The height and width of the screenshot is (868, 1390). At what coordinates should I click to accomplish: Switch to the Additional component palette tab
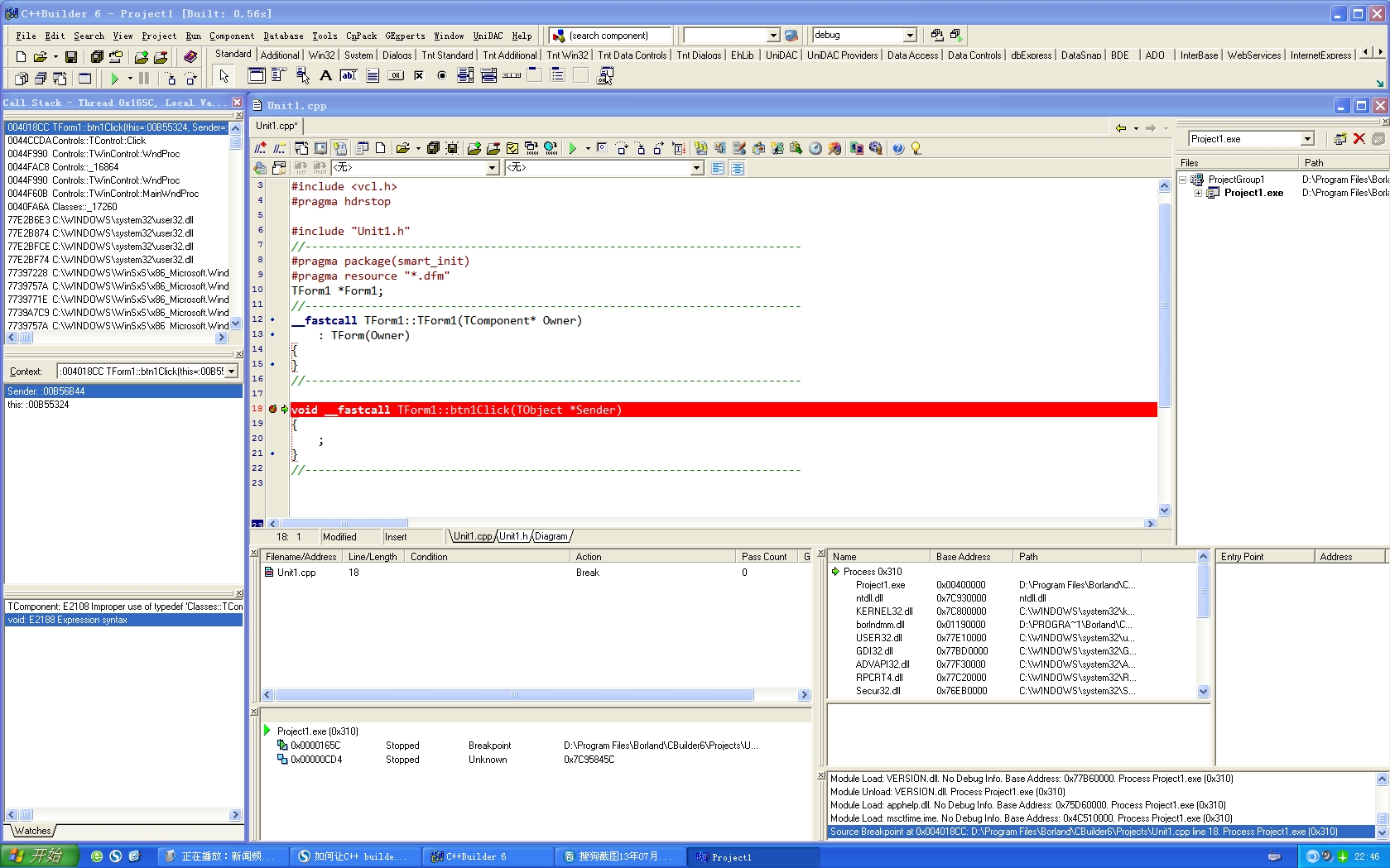tap(280, 55)
